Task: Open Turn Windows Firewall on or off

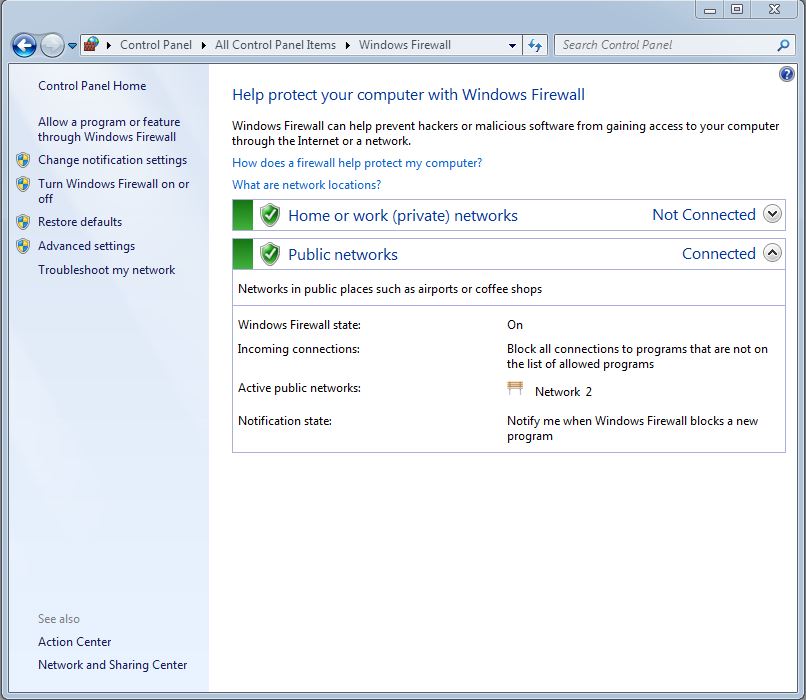Action: click(x=114, y=191)
